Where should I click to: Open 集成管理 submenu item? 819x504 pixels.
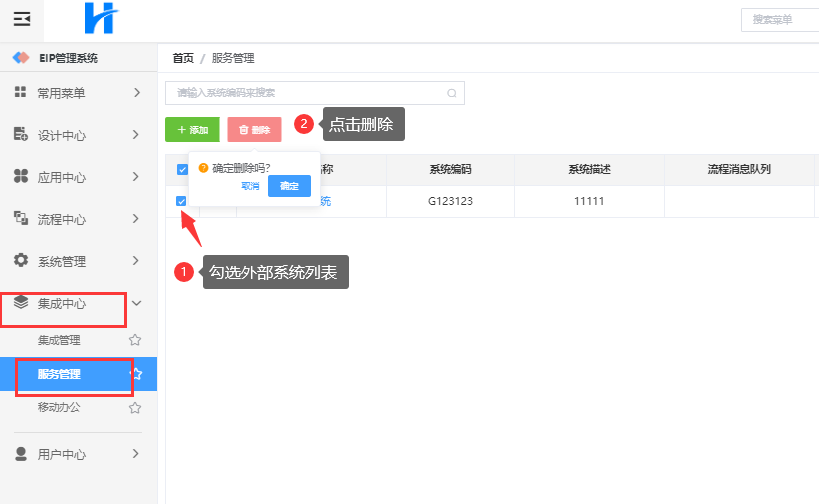point(59,341)
